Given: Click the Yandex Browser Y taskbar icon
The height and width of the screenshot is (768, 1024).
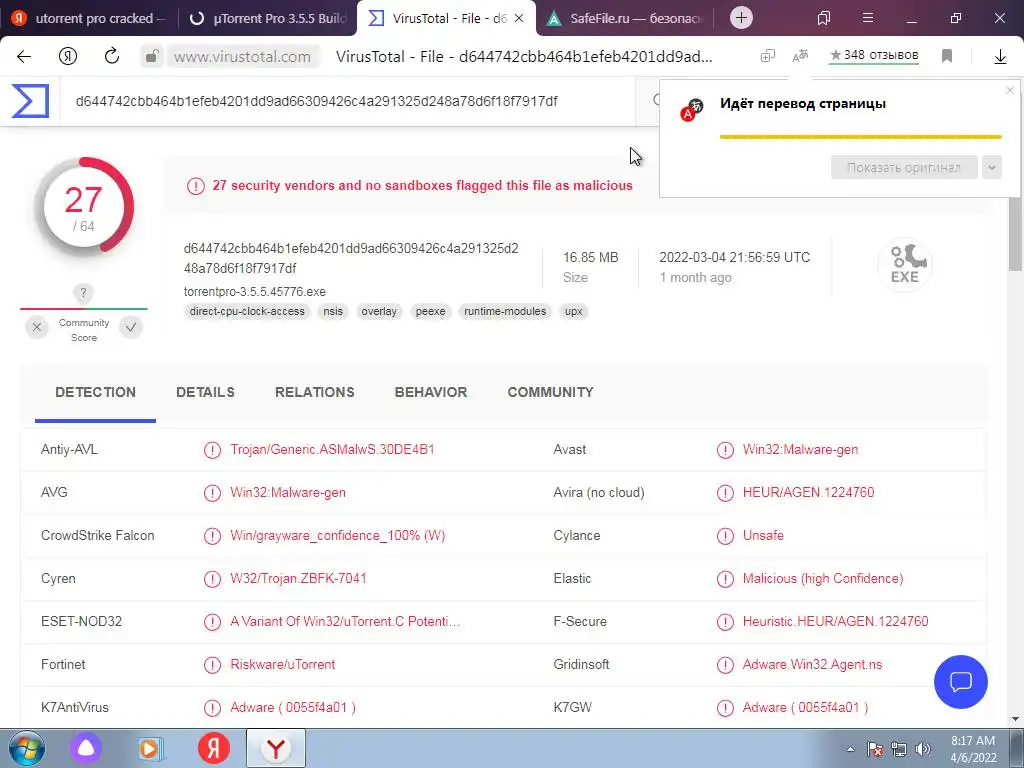Looking at the screenshot, I should click(276, 748).
